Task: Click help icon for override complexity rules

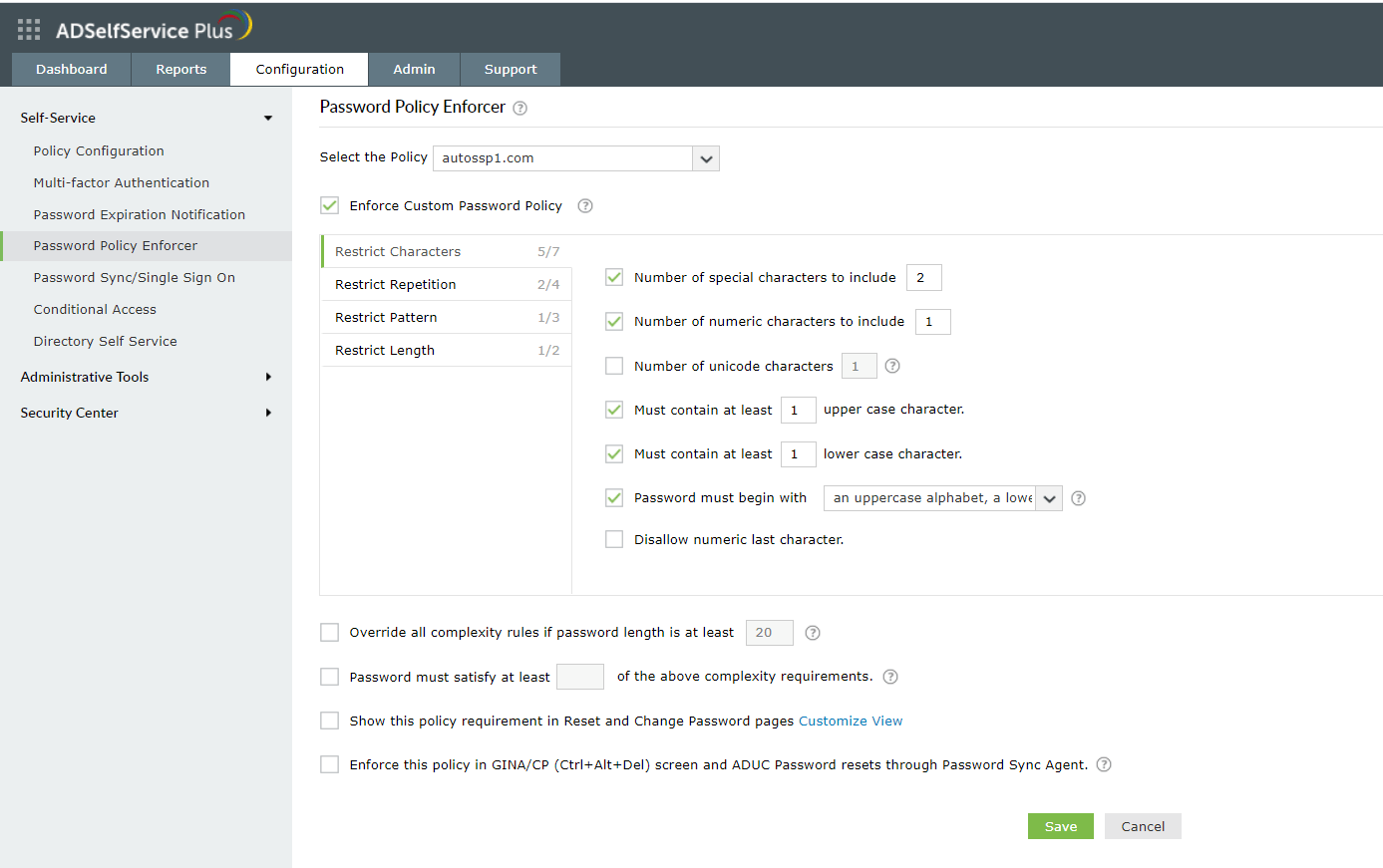Action: pos(813,633)
